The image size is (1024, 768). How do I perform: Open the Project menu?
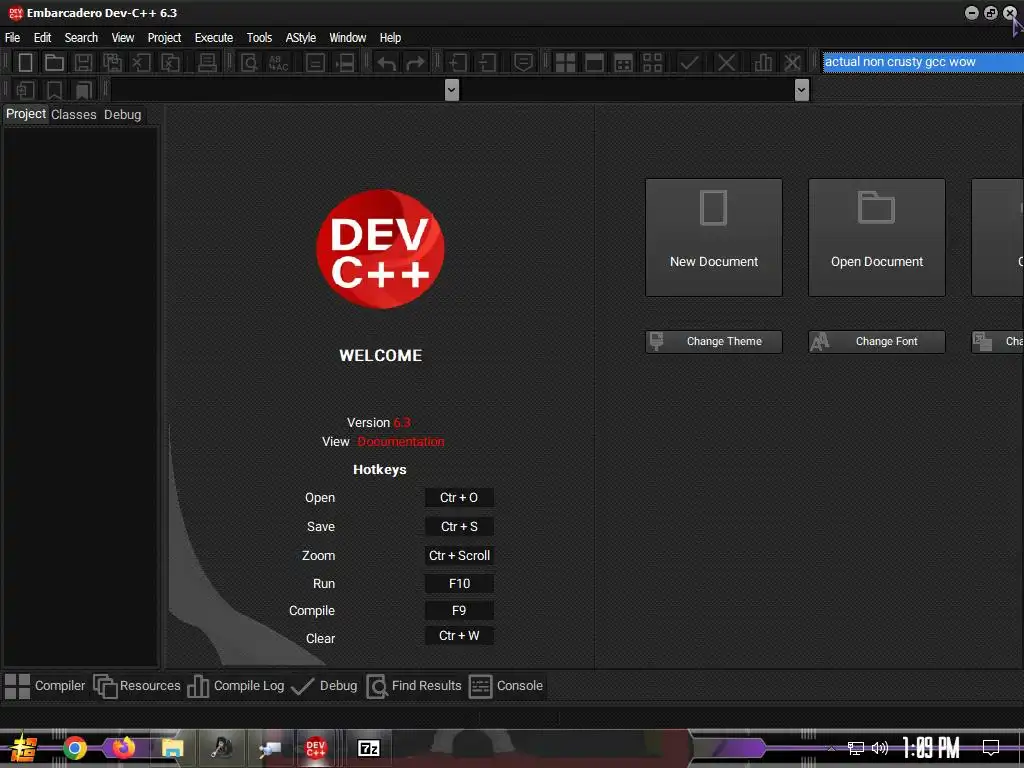coord(164,38)
